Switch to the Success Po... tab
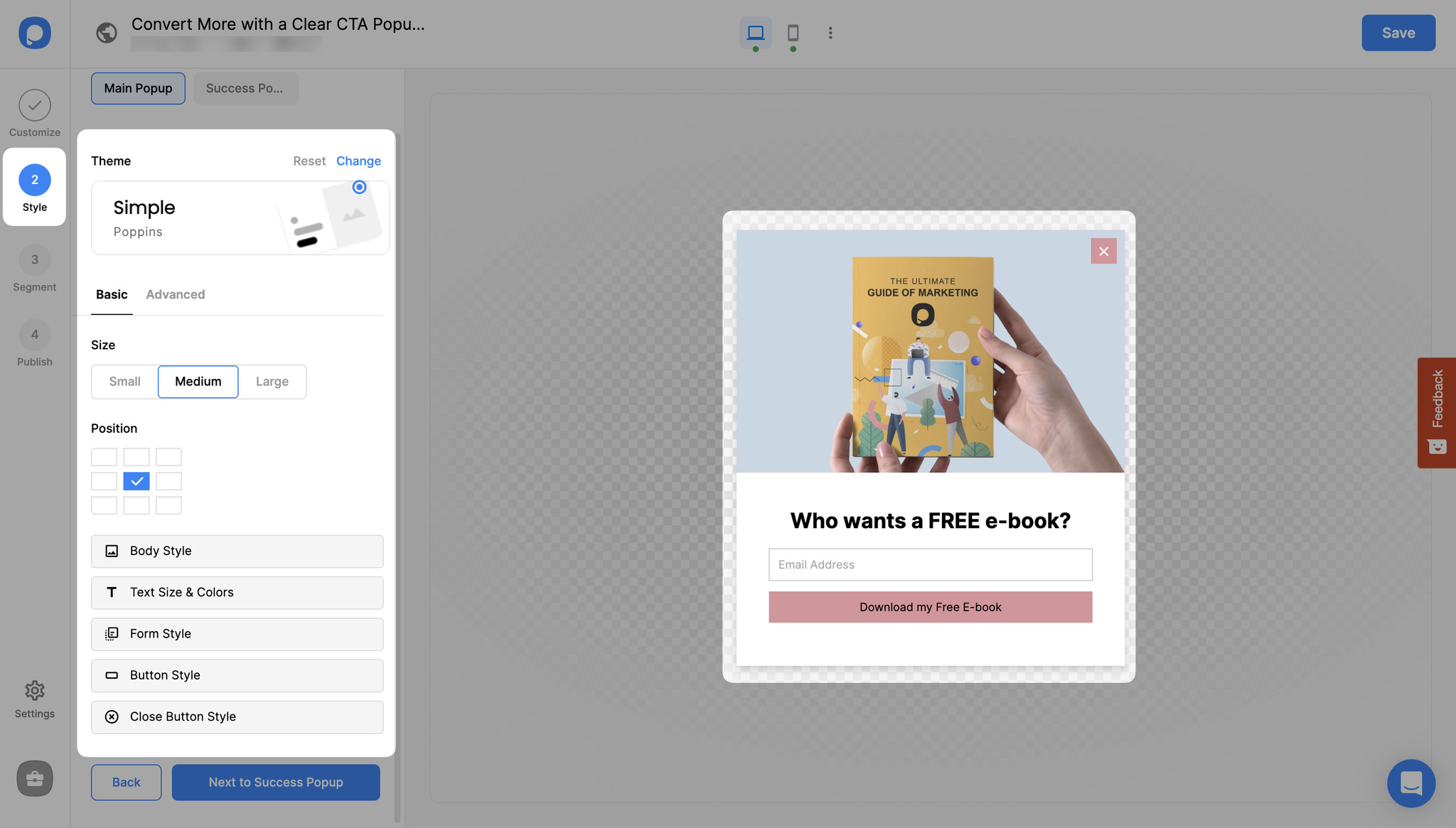 (245, 88)
